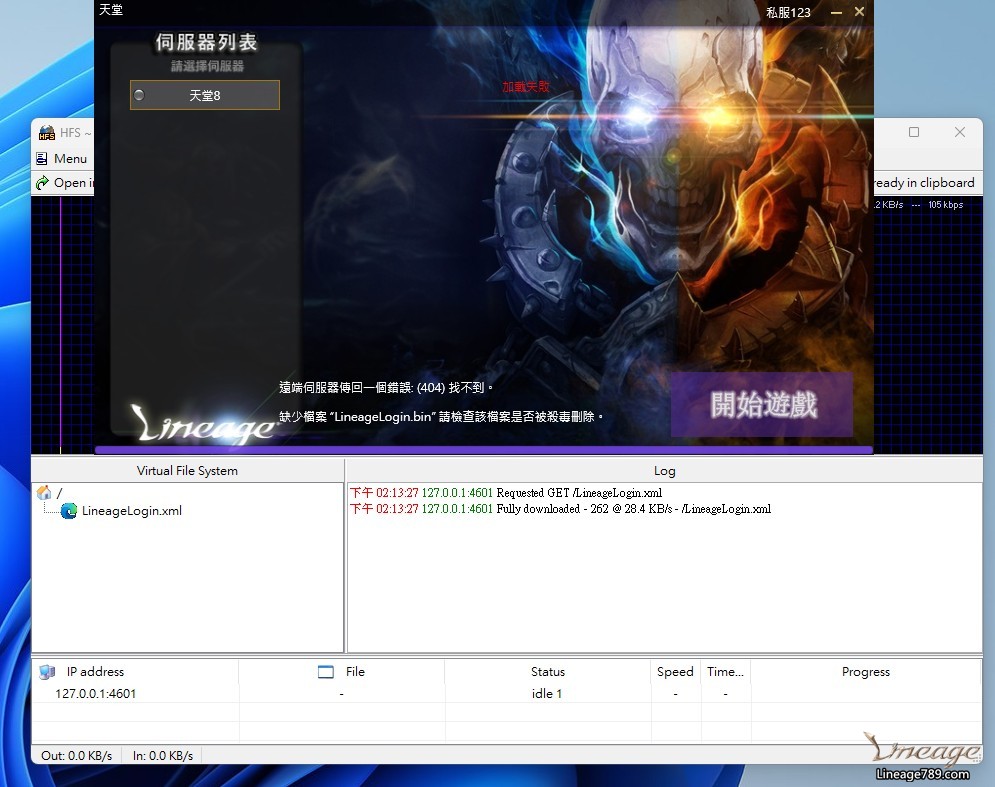Select the 天堂8 server radio button
The height and width of the screenshot is (787, 995).
(140, 95)
